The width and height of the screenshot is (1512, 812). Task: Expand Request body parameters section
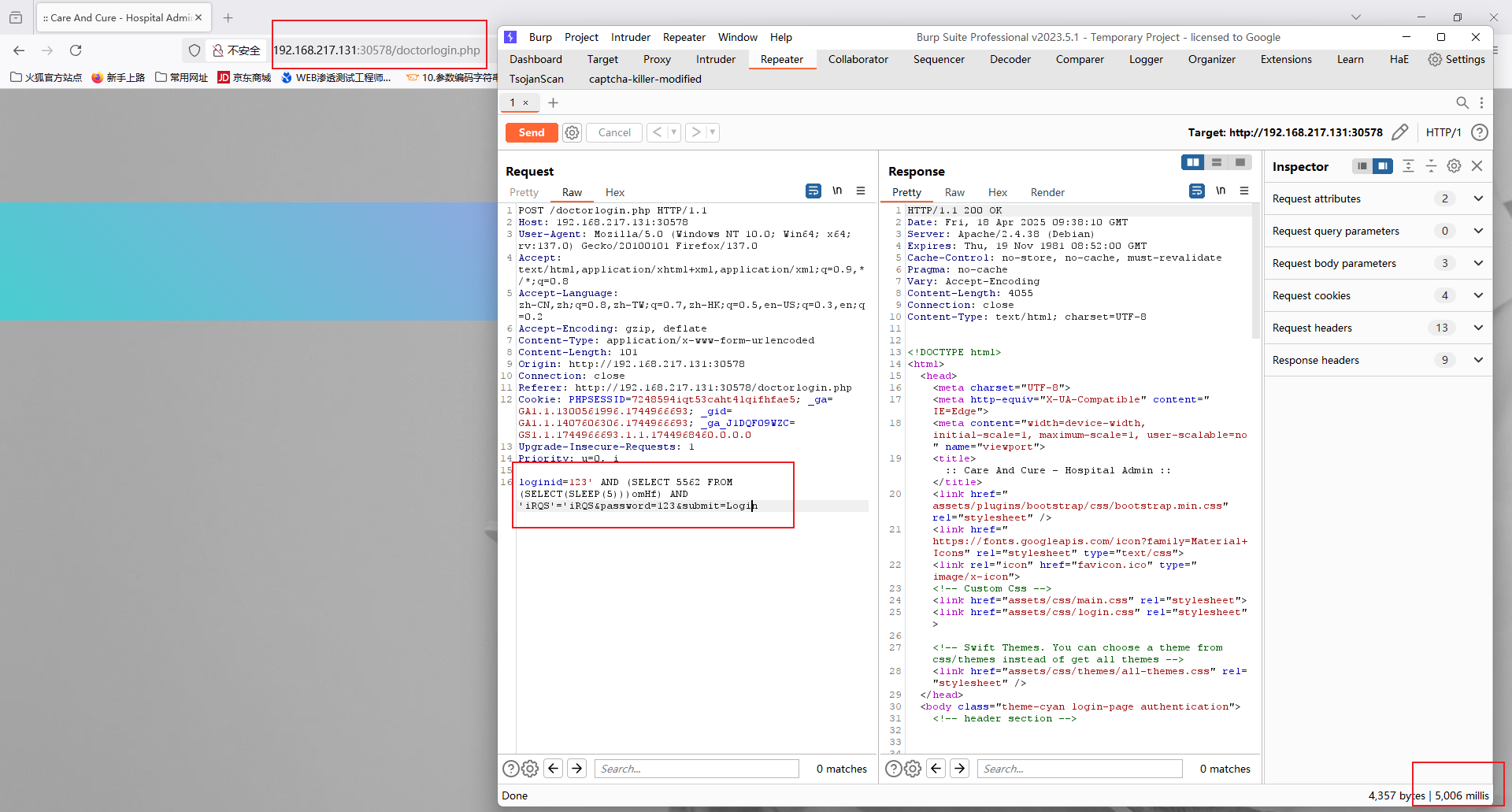1478,263
